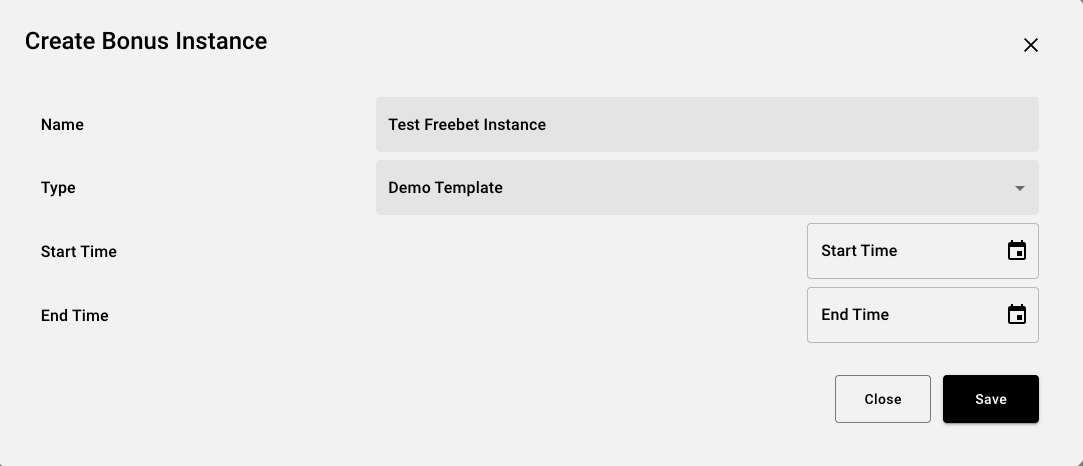The width and height of the screenshot is (1083, 466).
Task: Save the bonus instance
Action: click(990, 399)
